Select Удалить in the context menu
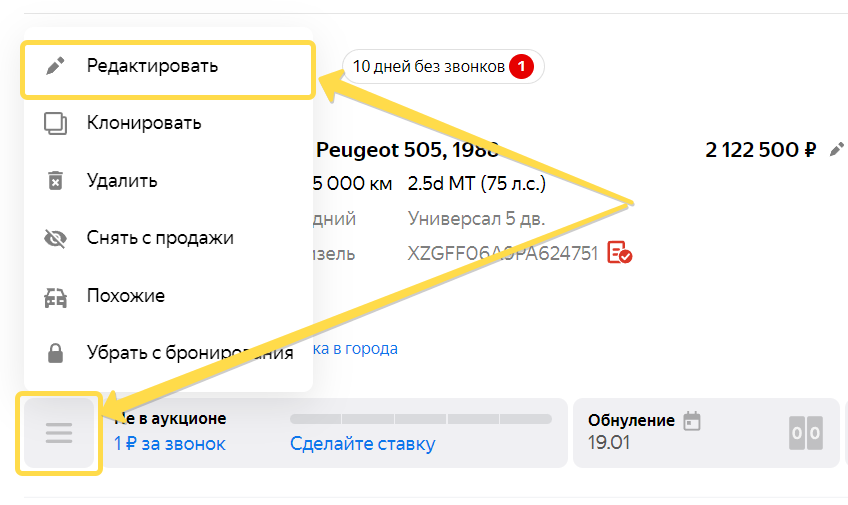The height and width of the screenshot is (505, 848). coord(122,181)
